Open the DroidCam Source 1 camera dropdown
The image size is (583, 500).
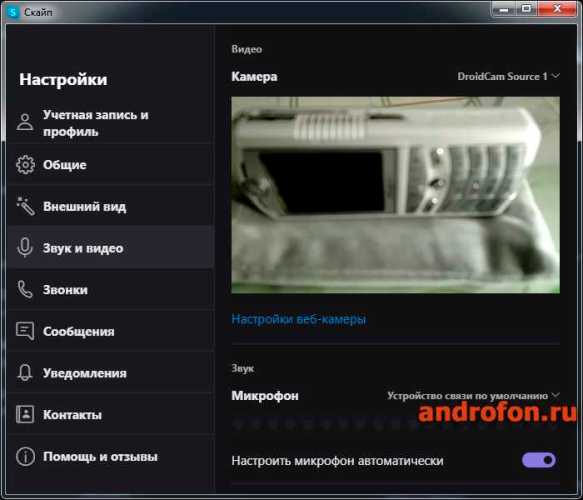(x=508, y=76)
